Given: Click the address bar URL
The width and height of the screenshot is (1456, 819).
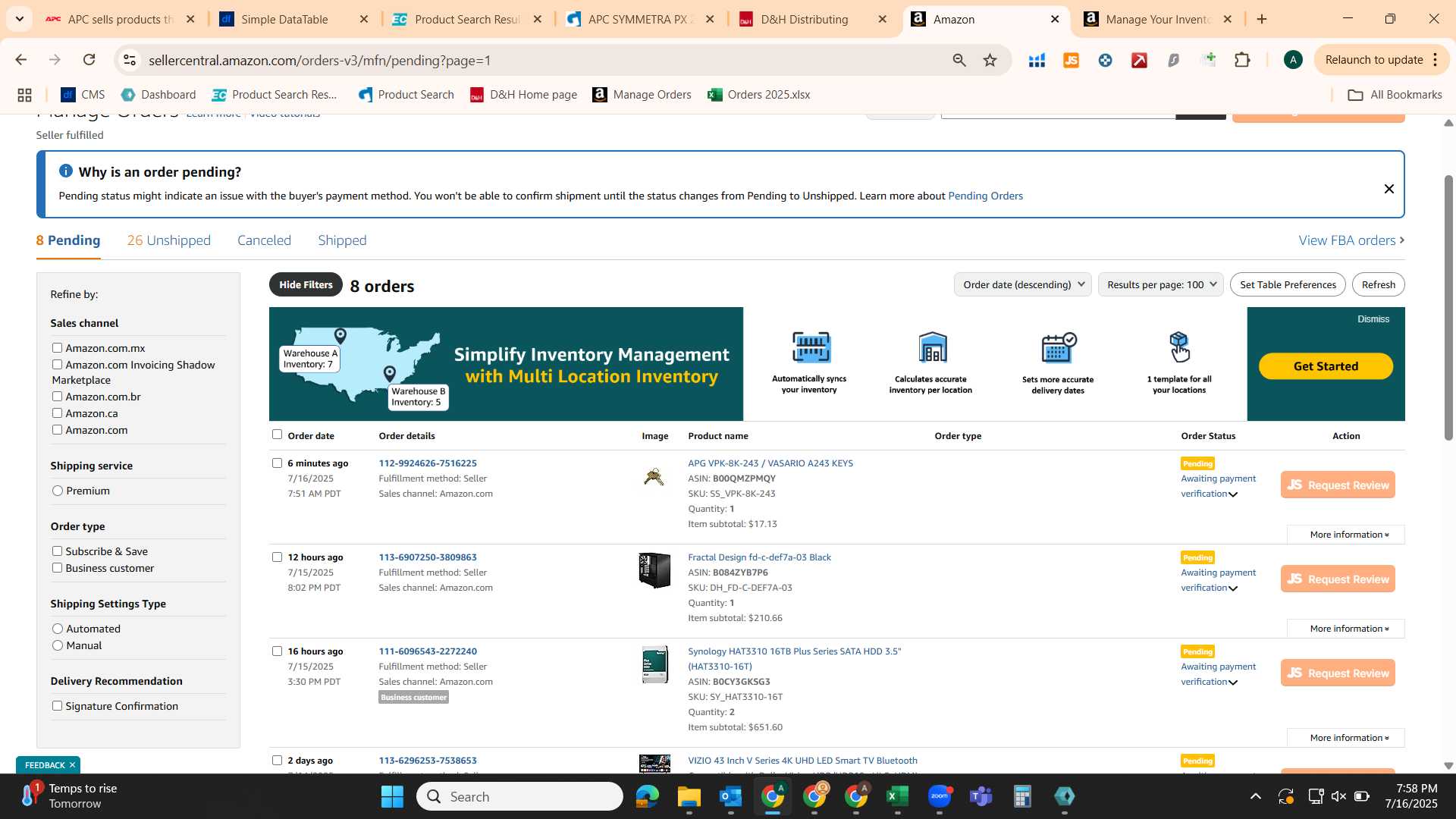Looking at the screenshot, I should 319,60.
